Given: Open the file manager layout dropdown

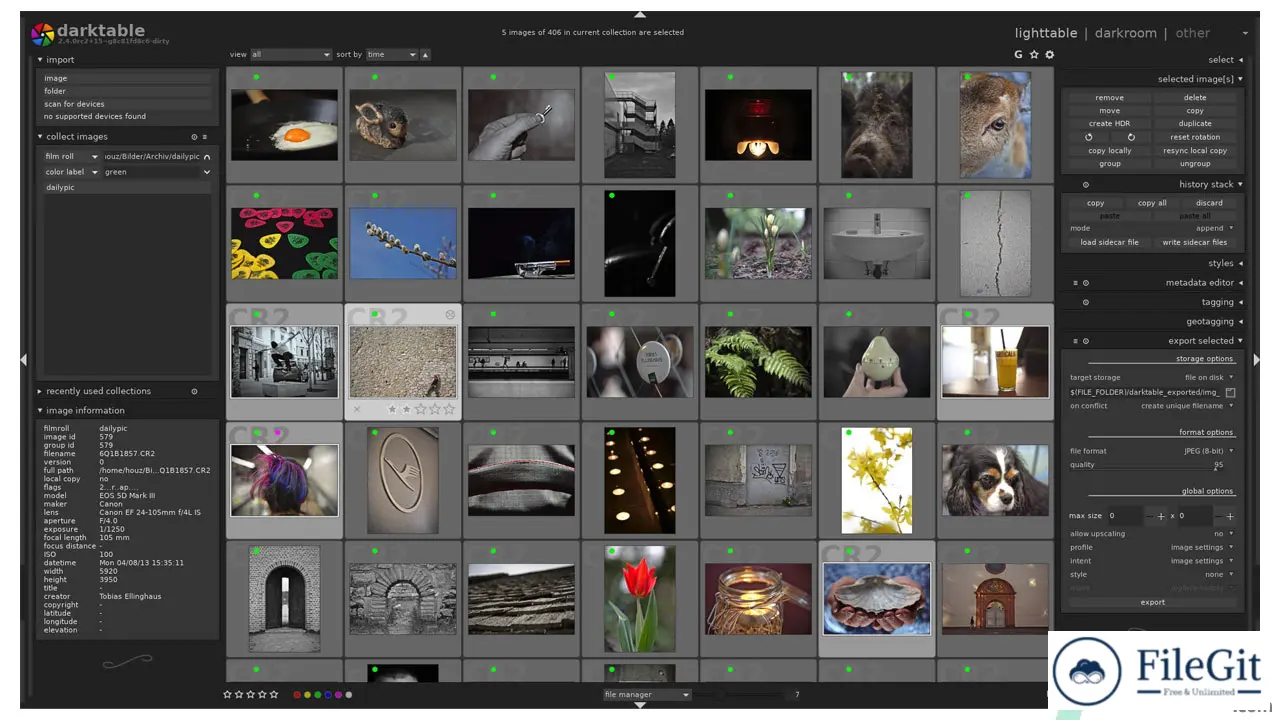Looking at the screenshot, I should tap(647, 694).
